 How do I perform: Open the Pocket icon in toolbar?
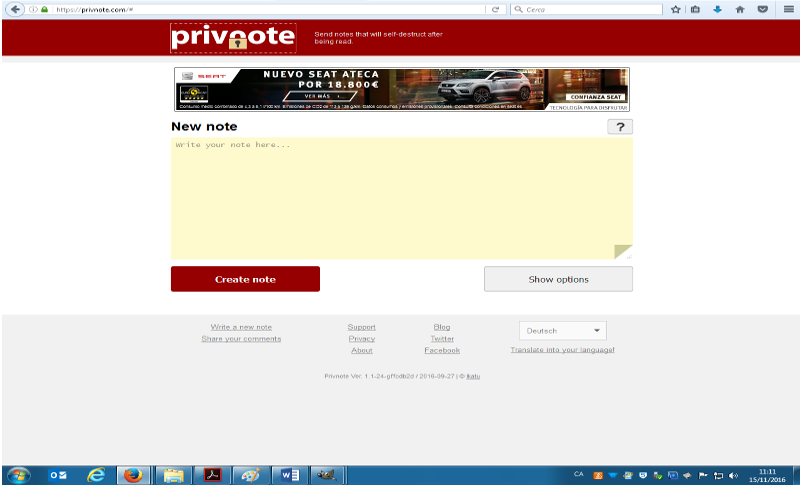[763, 9]
